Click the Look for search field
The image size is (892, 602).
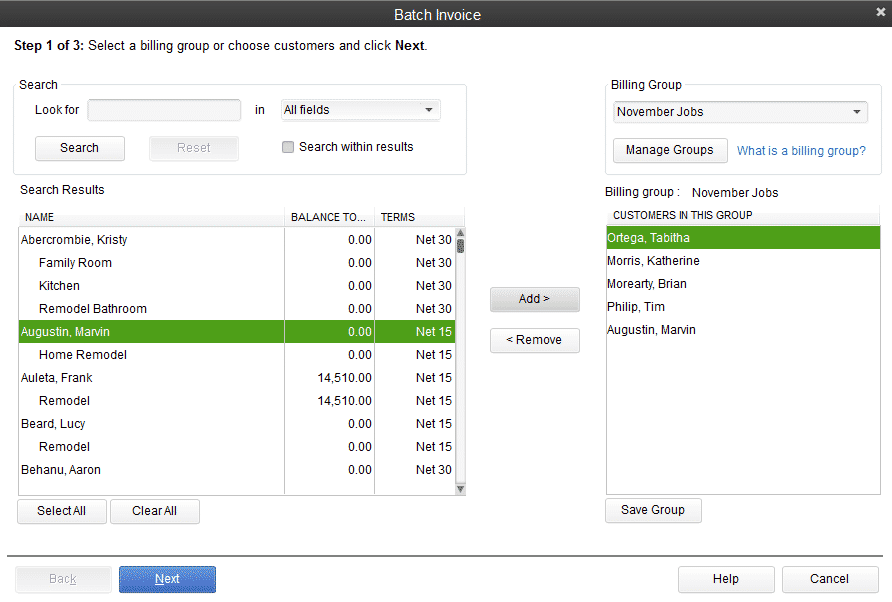(164, 110)
